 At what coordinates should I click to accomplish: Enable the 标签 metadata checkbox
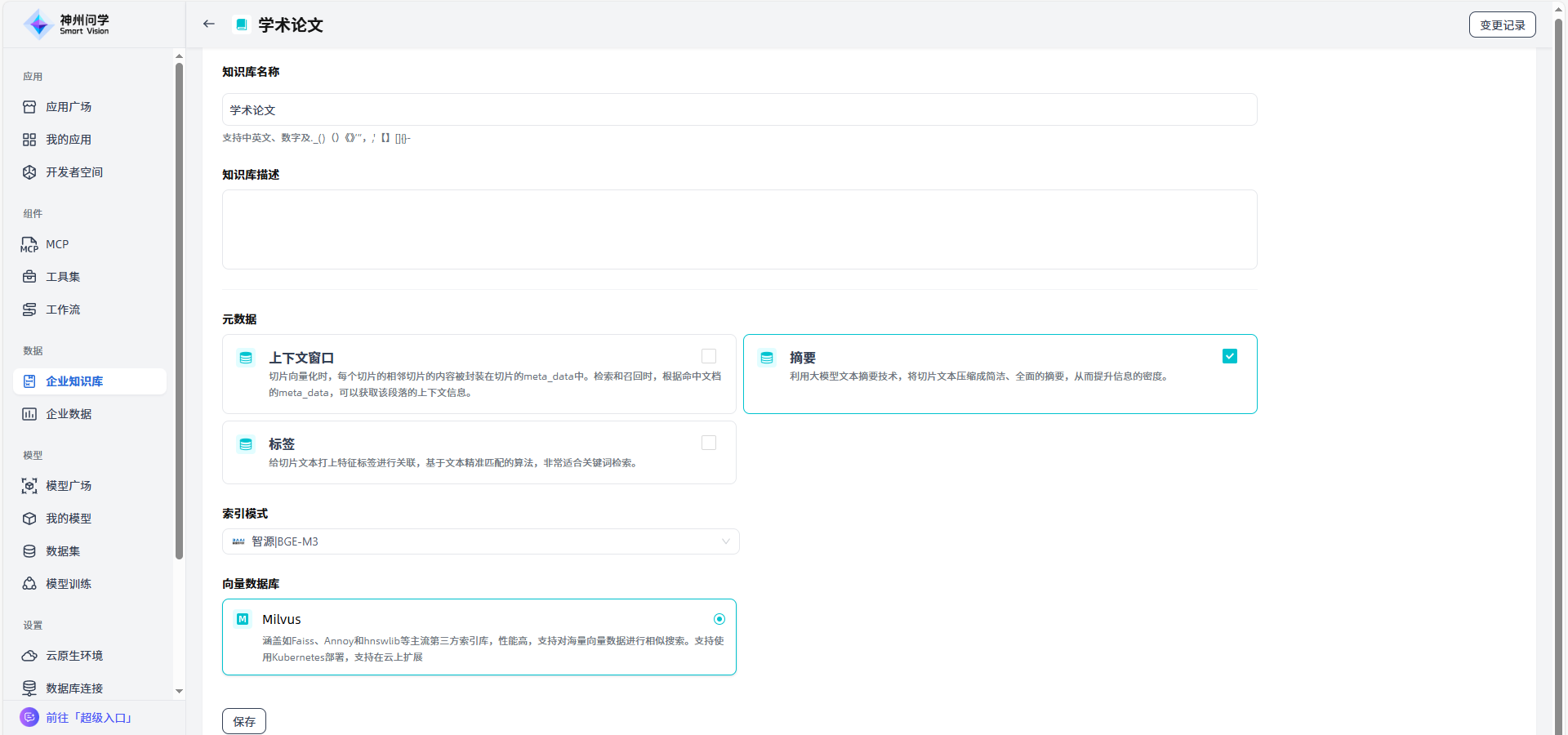pyautogui.click(x=709, y=443)
